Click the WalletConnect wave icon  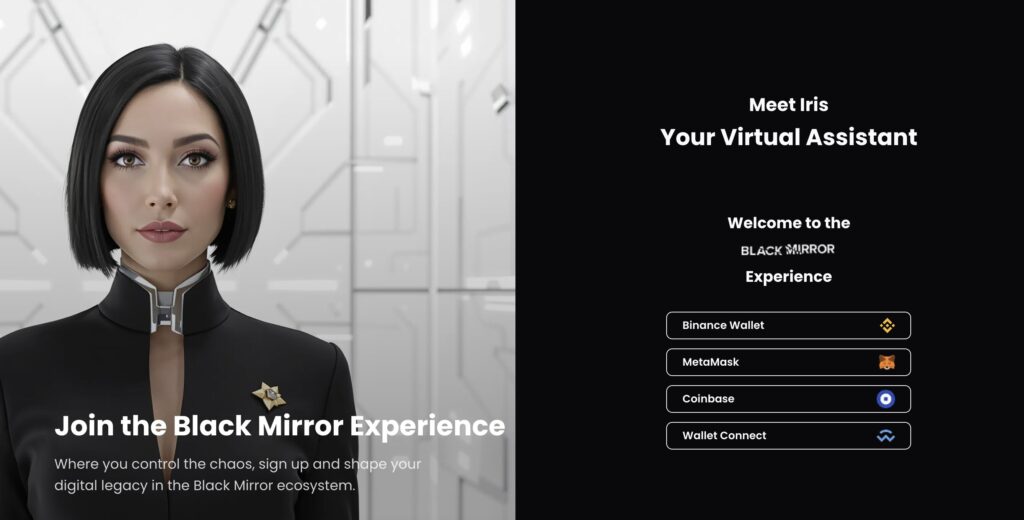(886, 436)
